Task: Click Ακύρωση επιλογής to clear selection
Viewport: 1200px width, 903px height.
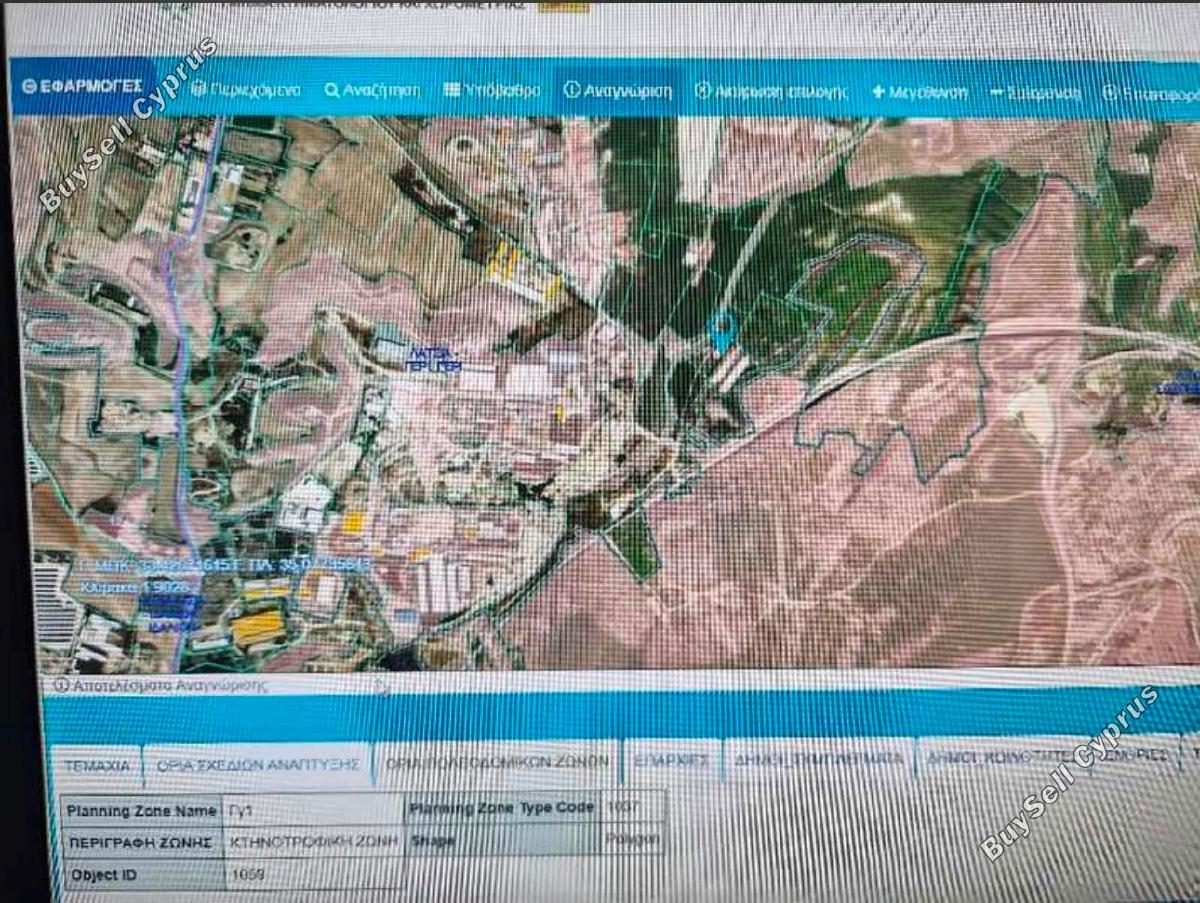Action: coord(771,92)
